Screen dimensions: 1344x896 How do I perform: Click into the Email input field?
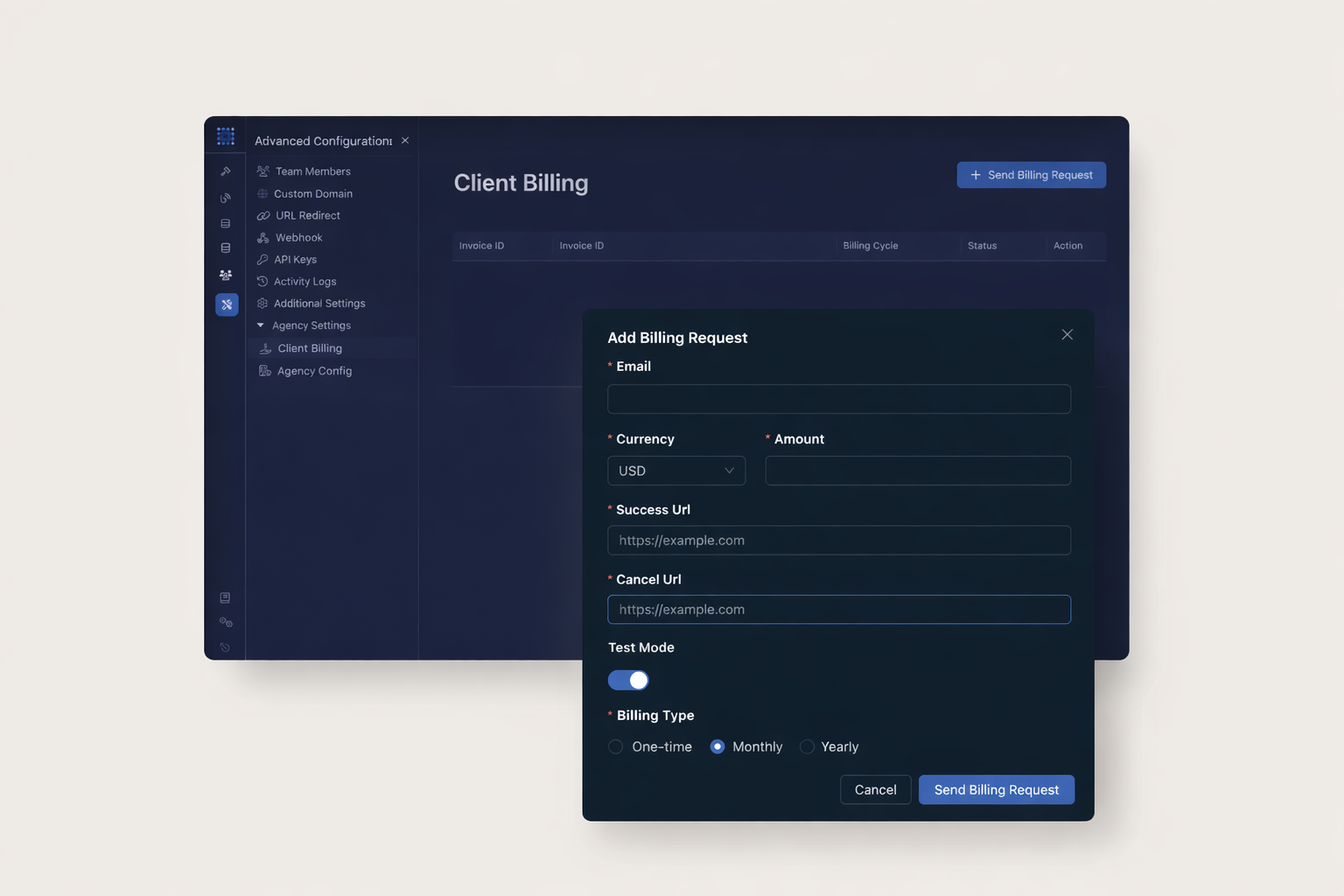point(838,399)
